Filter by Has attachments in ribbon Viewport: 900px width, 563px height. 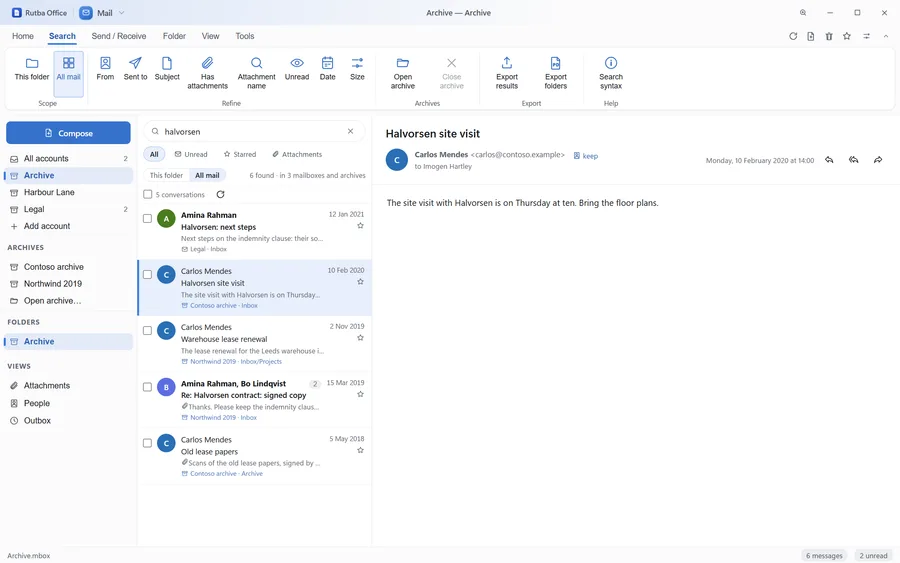click(x=207, y=74)
